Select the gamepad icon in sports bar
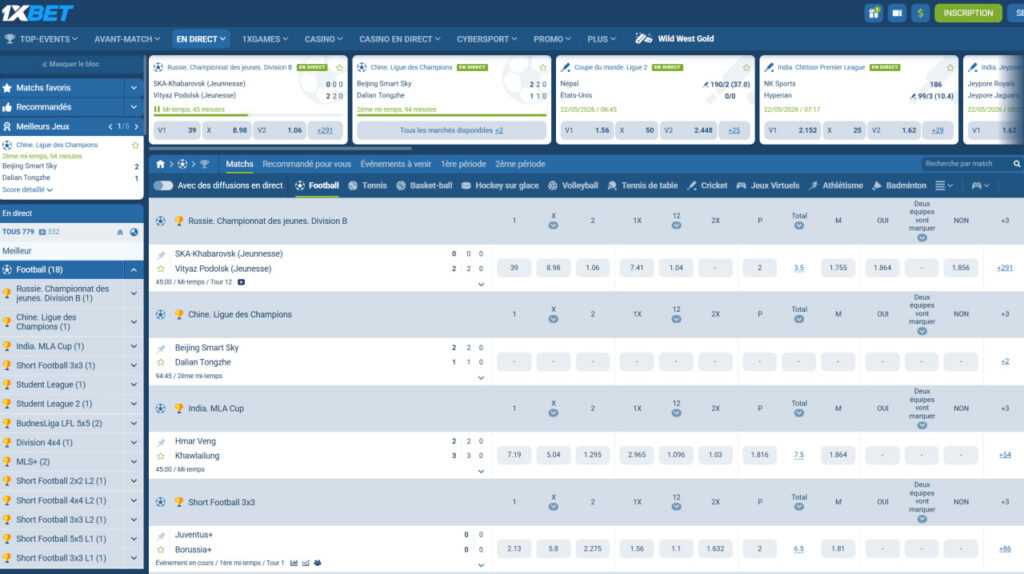The height and width of the screenshot is (574, 1024). tap(976, 186)
